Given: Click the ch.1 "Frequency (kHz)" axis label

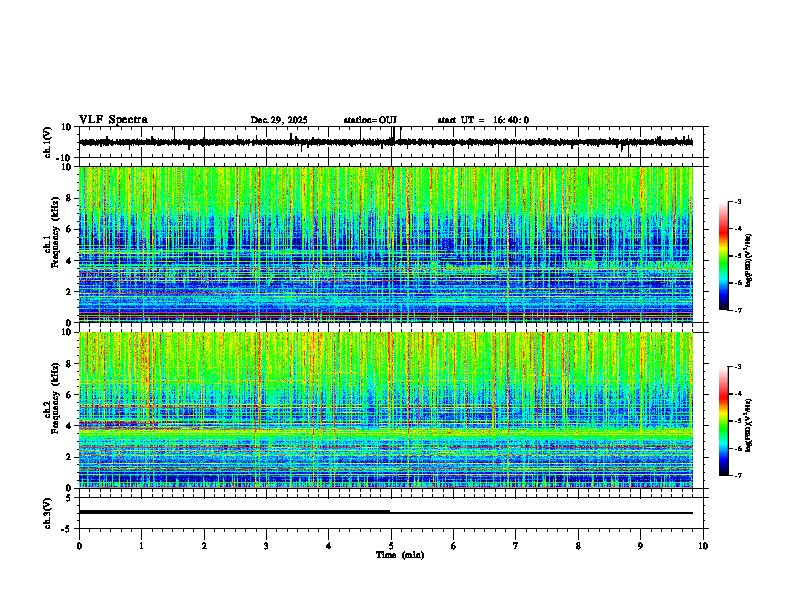Looking at the screenshot, I should coord(56,233).
